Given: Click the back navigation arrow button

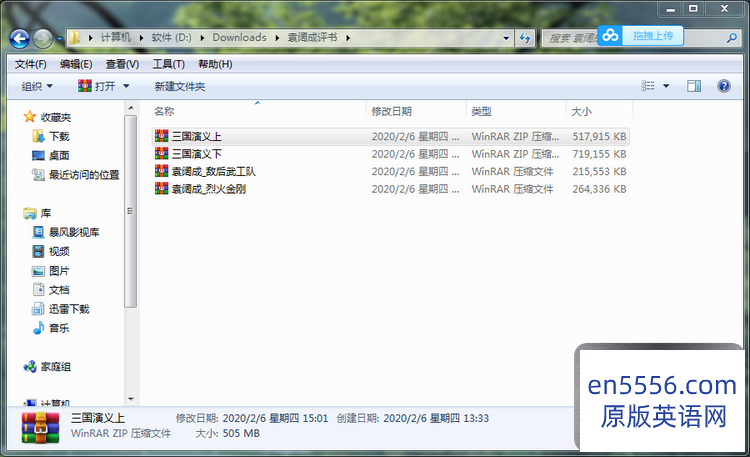Looking at the screenshot, I should coord(19,38).
